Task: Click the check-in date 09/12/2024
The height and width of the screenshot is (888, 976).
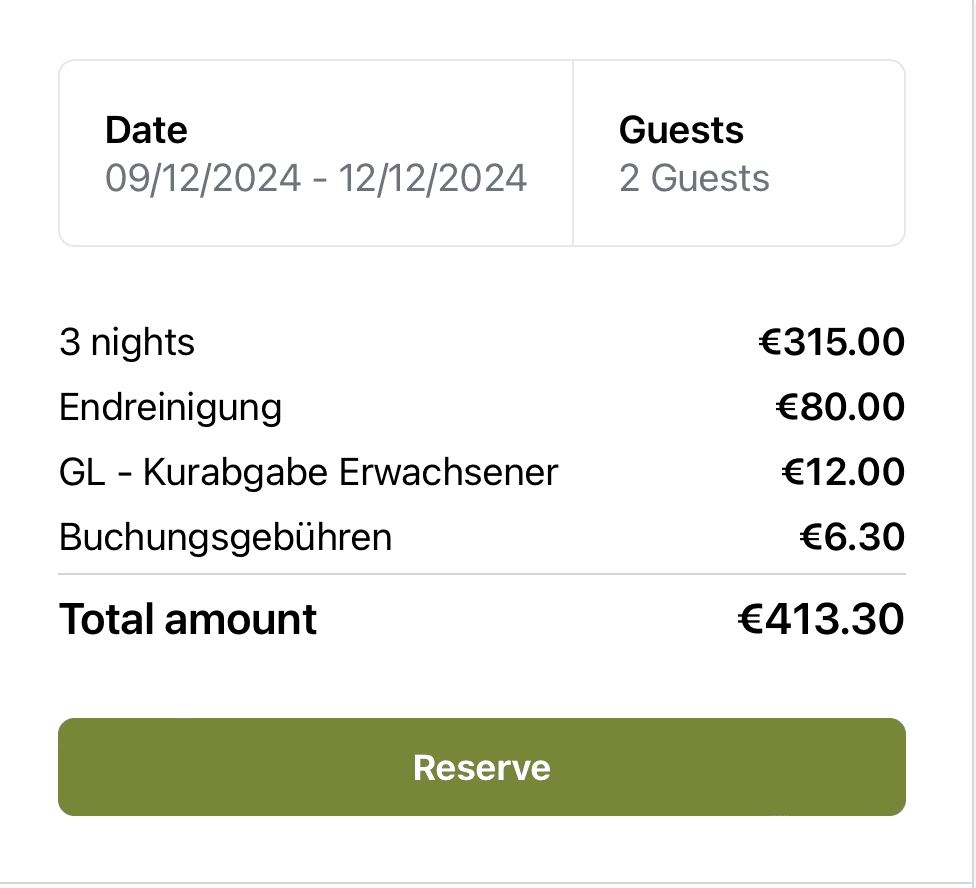Action: [x=203, y=179]
